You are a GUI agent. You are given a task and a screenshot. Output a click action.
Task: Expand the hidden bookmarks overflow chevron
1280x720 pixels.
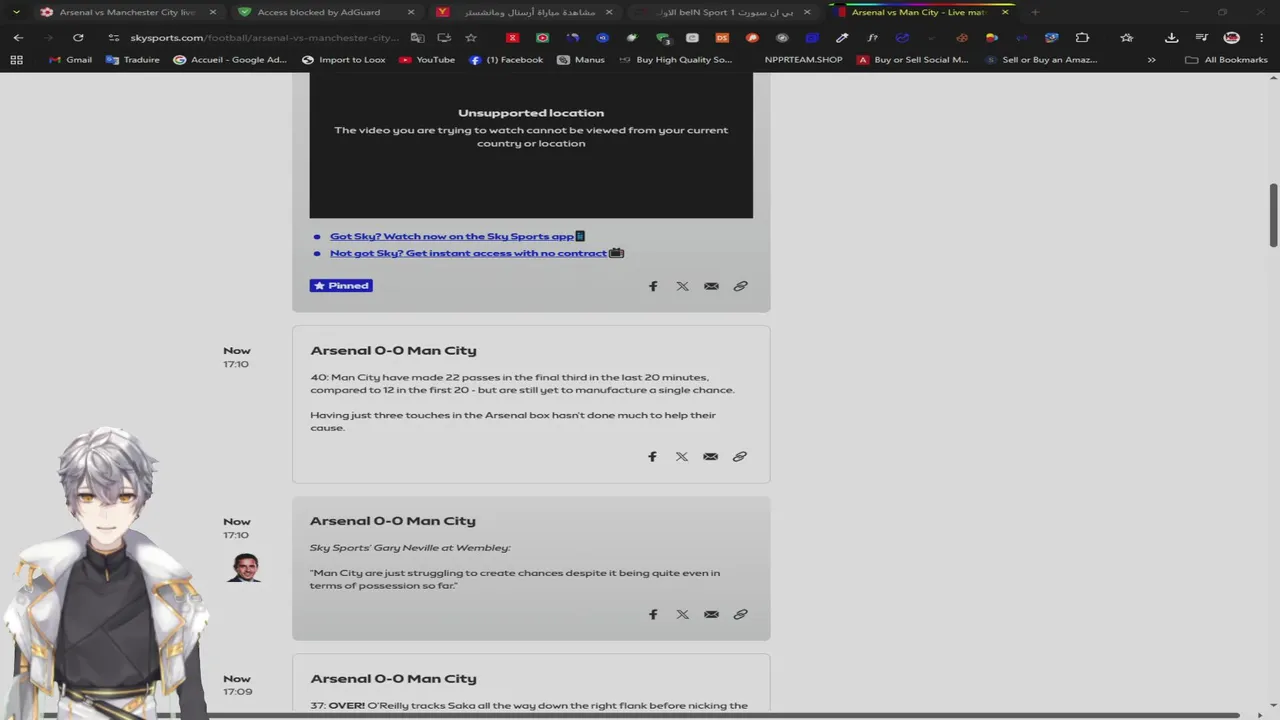(x=1151, y=60)
